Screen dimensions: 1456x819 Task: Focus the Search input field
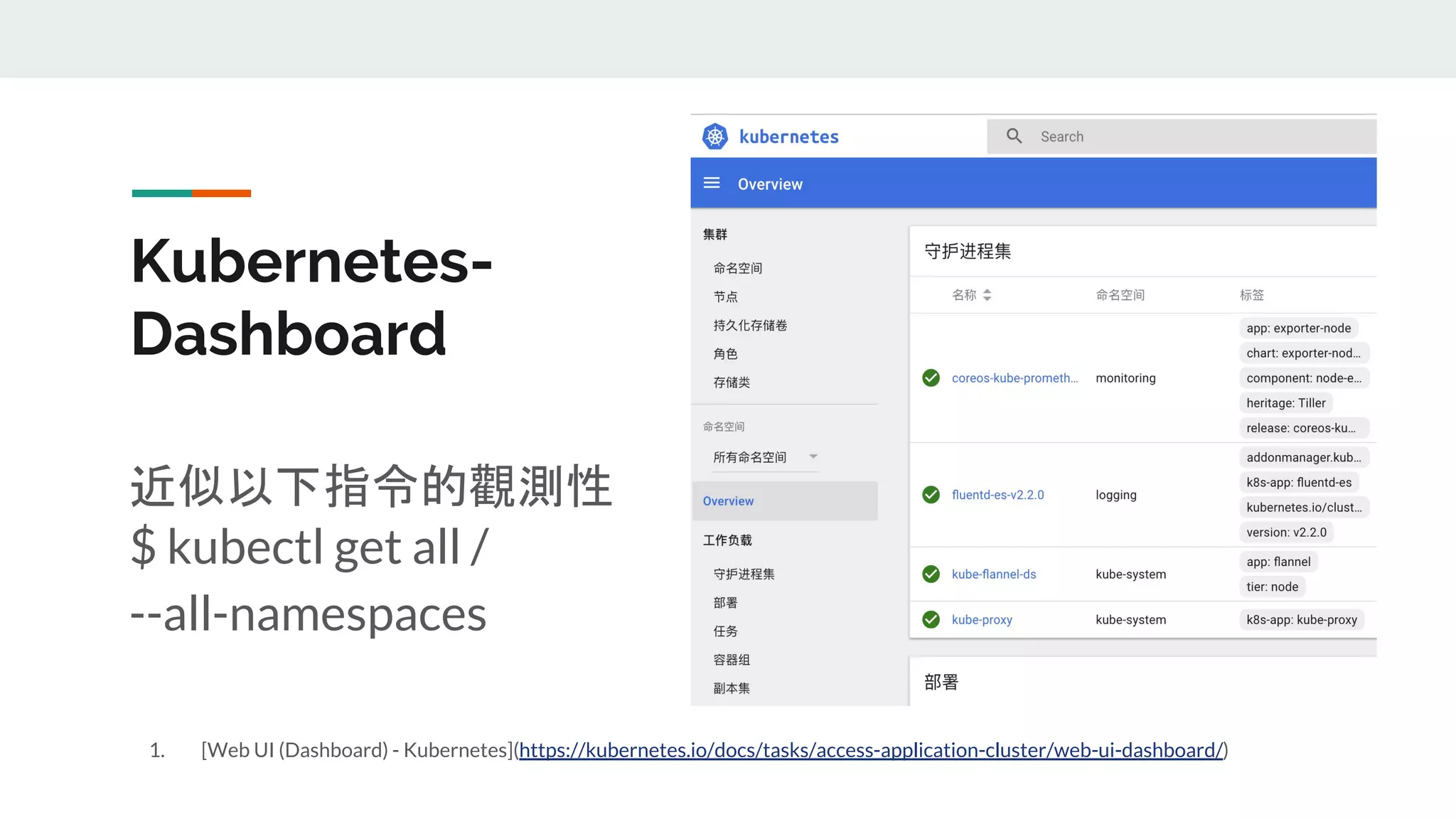point(1182,136)
